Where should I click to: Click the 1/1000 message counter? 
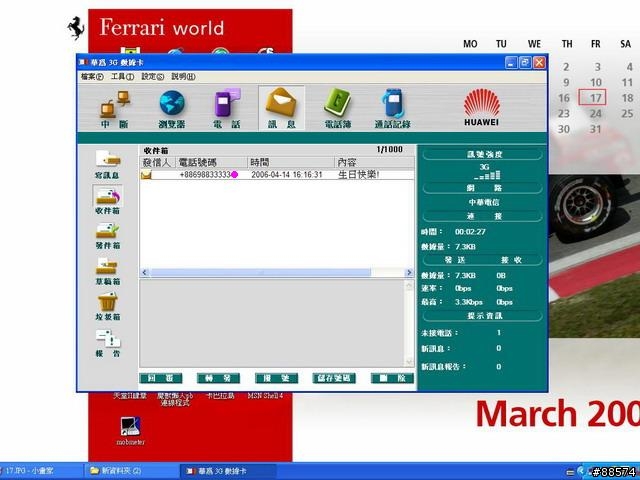389,149
